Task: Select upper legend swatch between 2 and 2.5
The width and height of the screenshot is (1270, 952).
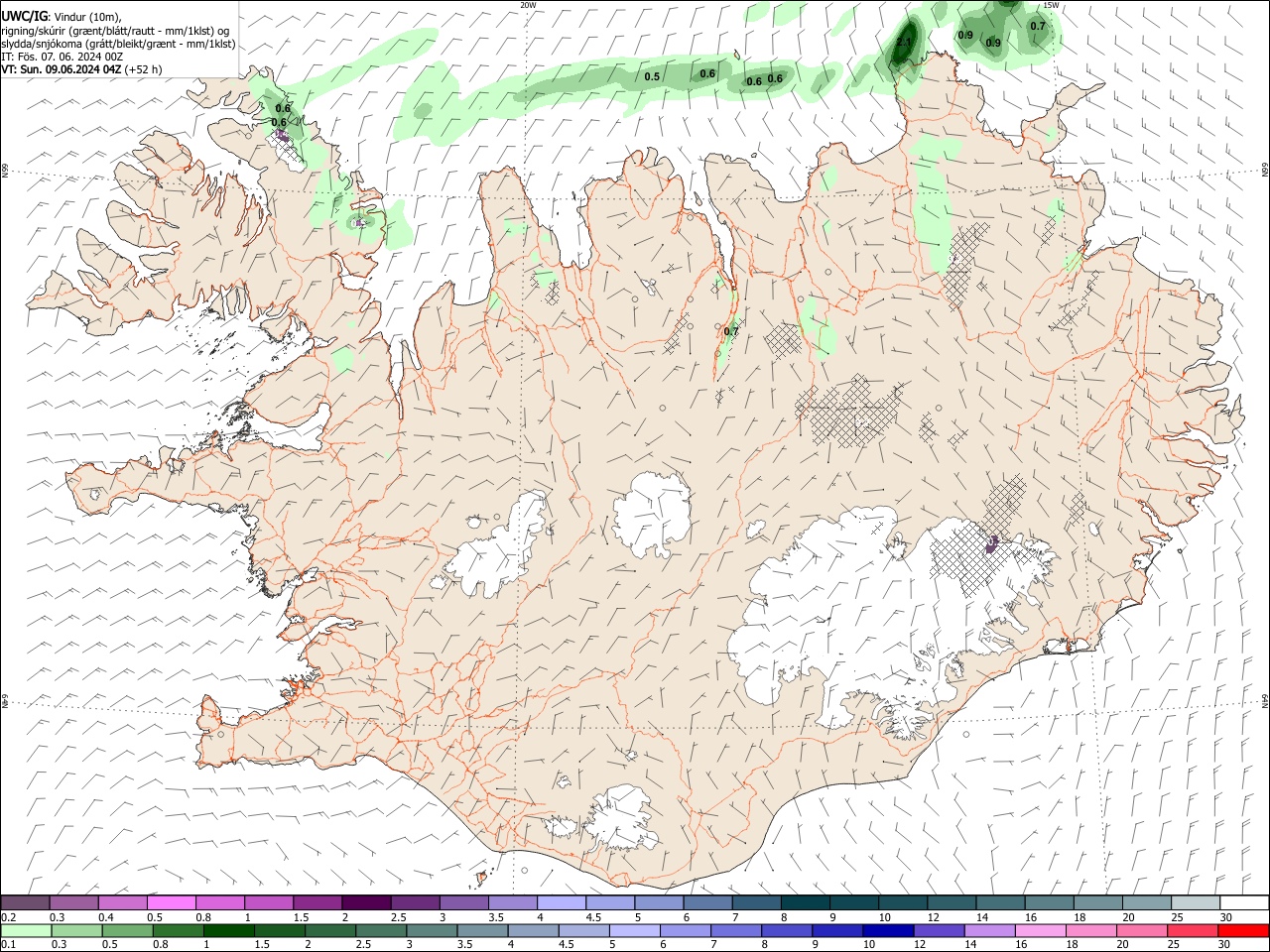Action: point(365,902)
